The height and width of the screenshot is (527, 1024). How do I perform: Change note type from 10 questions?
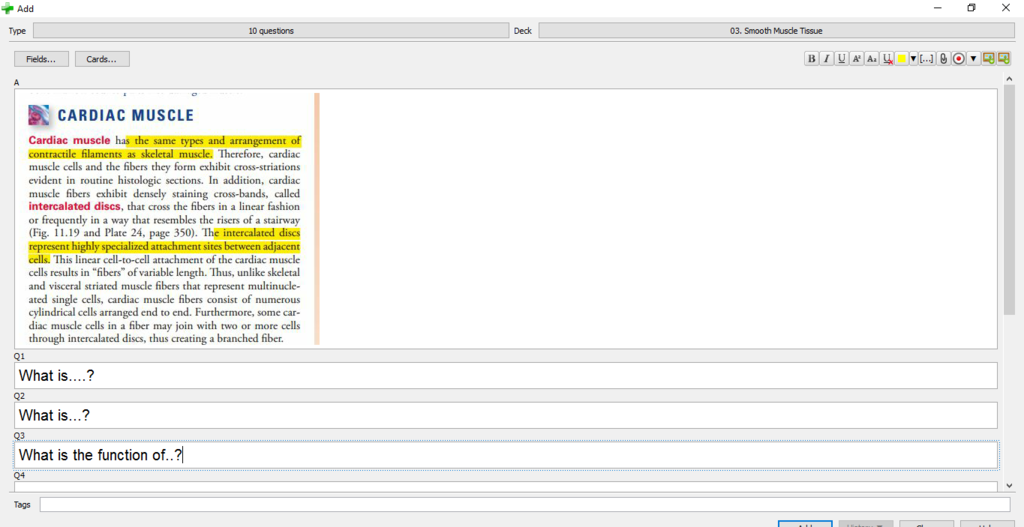[x=271, y=31]
